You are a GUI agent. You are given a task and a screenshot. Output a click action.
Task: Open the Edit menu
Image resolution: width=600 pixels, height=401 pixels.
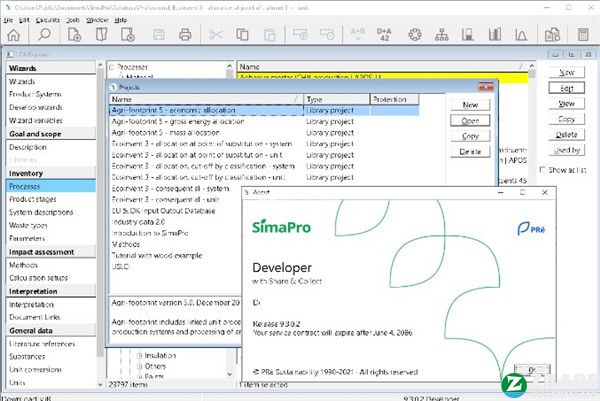click(24, 20)
